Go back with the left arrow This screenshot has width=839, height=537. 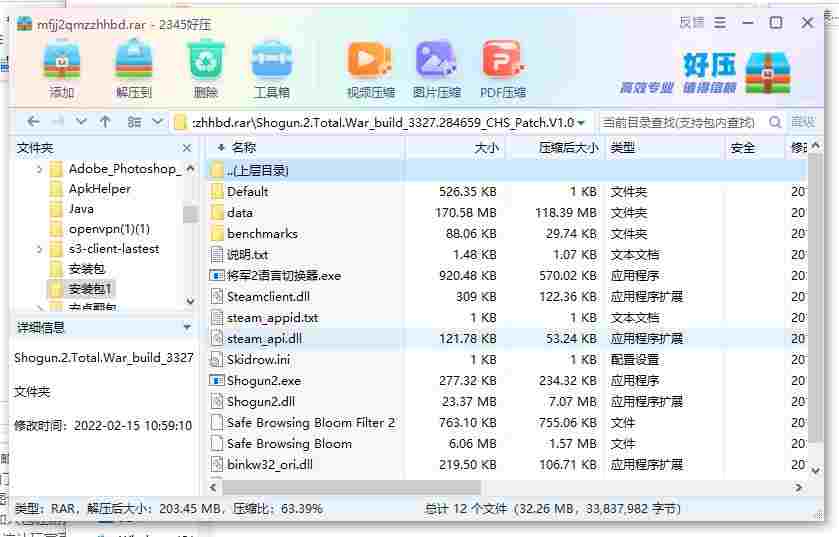(x=33, y=122)
